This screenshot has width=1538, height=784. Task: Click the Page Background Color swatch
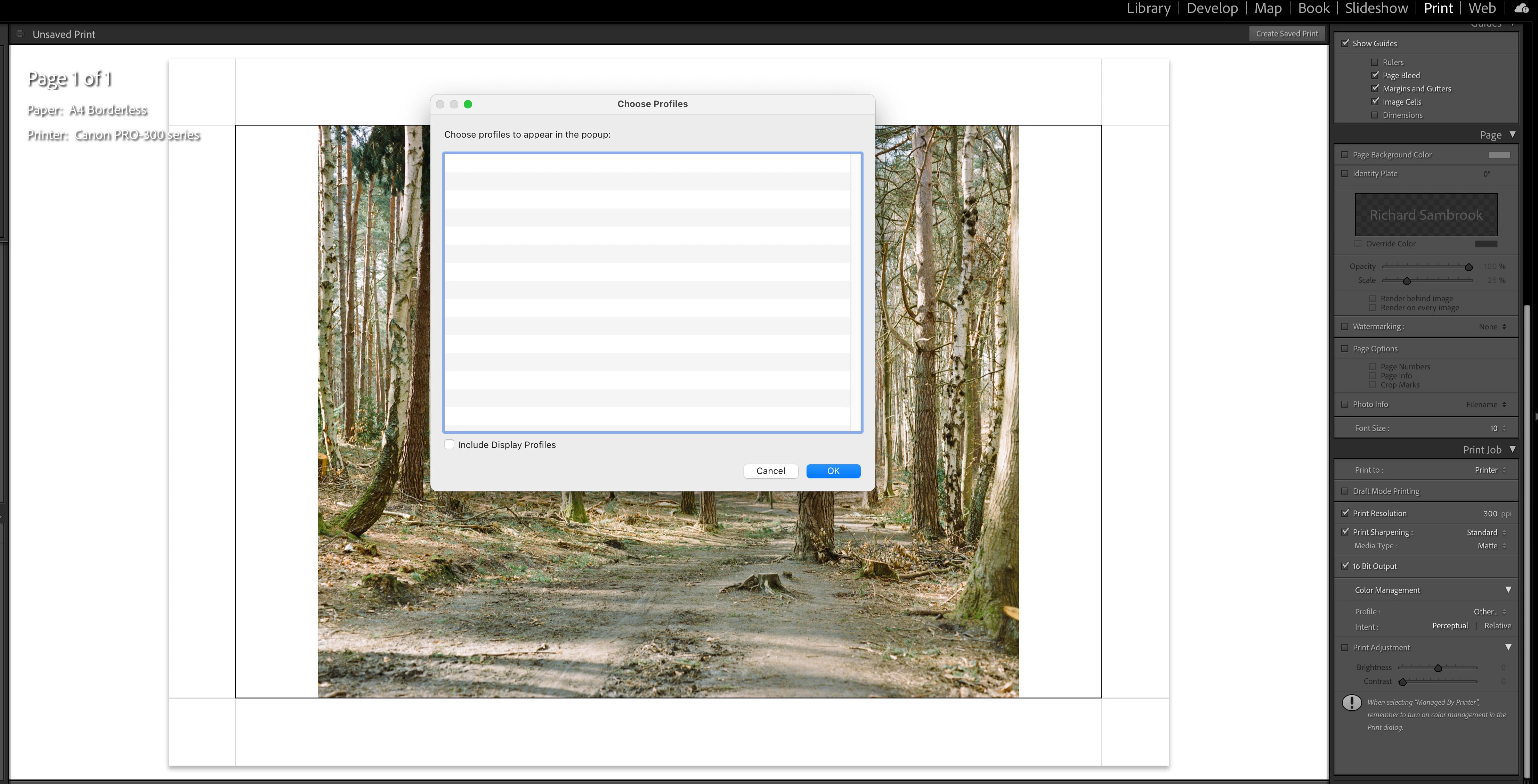click(x=1499, y=155)
